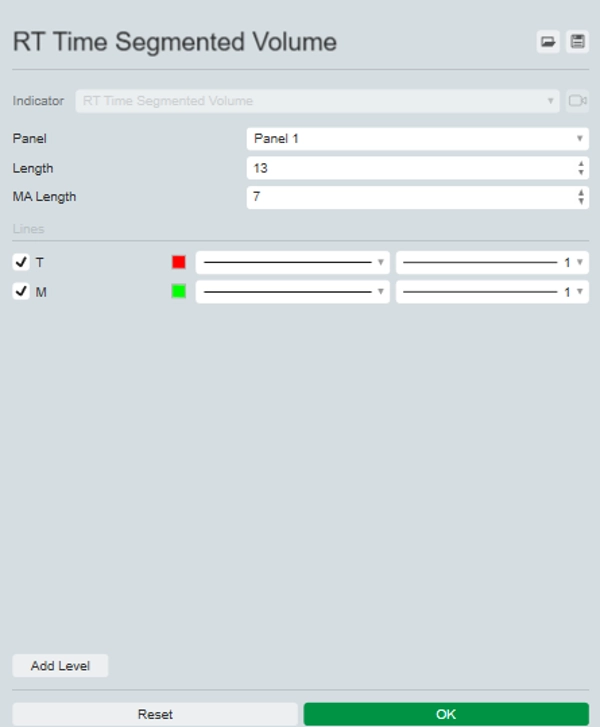Image resolution: width=600 pixels, height=727 pixels.
Task: Click the video camera icon beside Indicator
Action: coord(577,101)
